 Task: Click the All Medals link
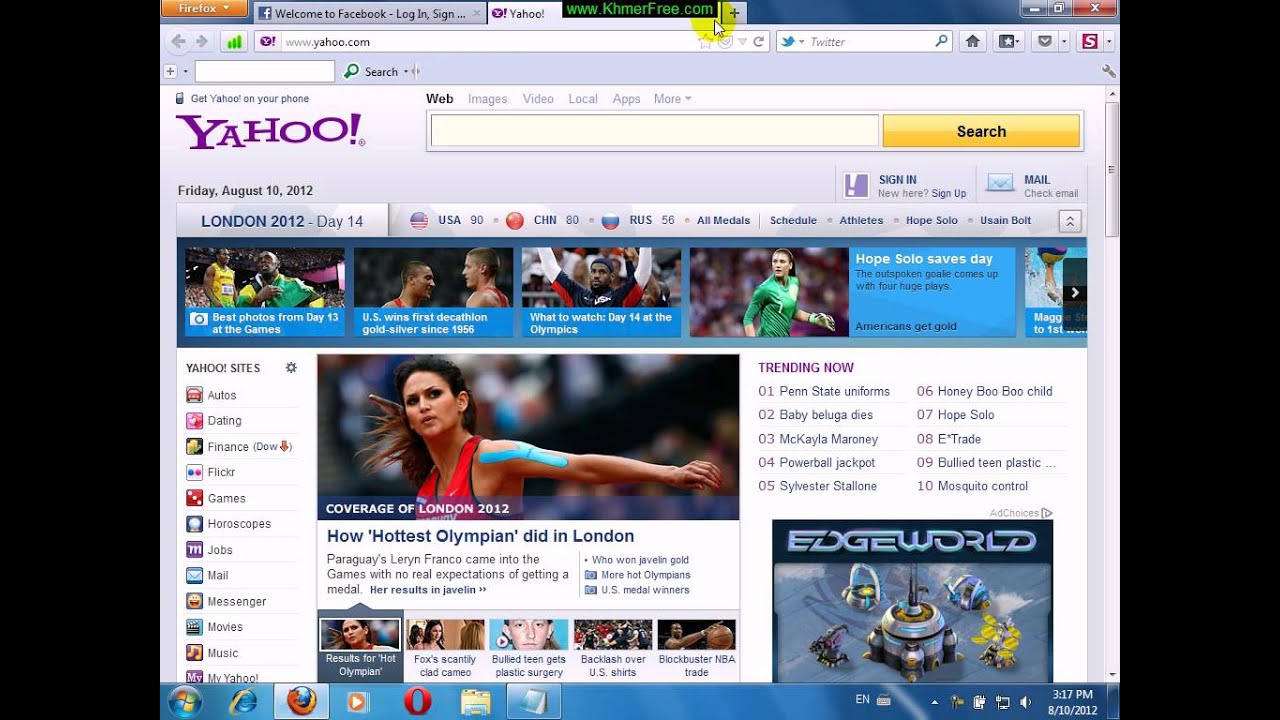(x=723, y=220)
